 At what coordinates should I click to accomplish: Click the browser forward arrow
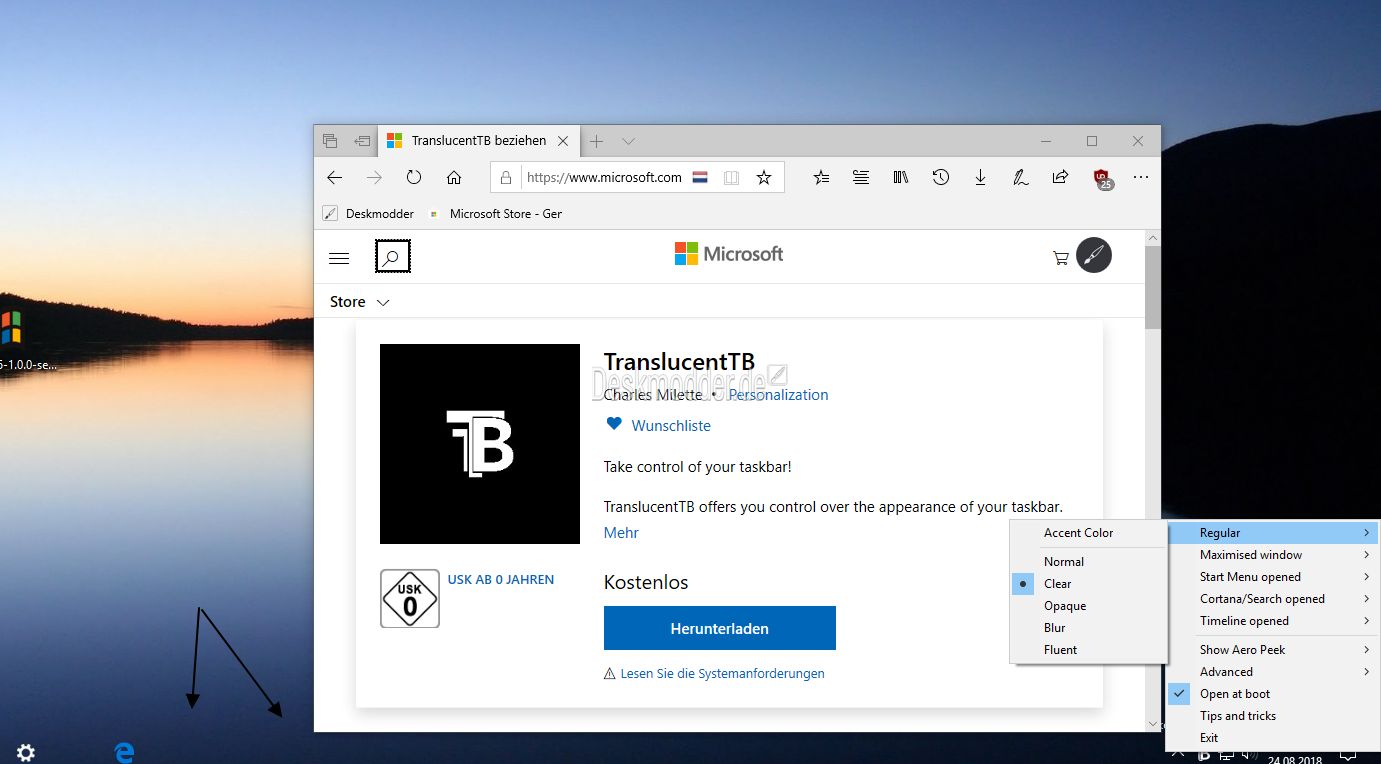pos(374,177)
